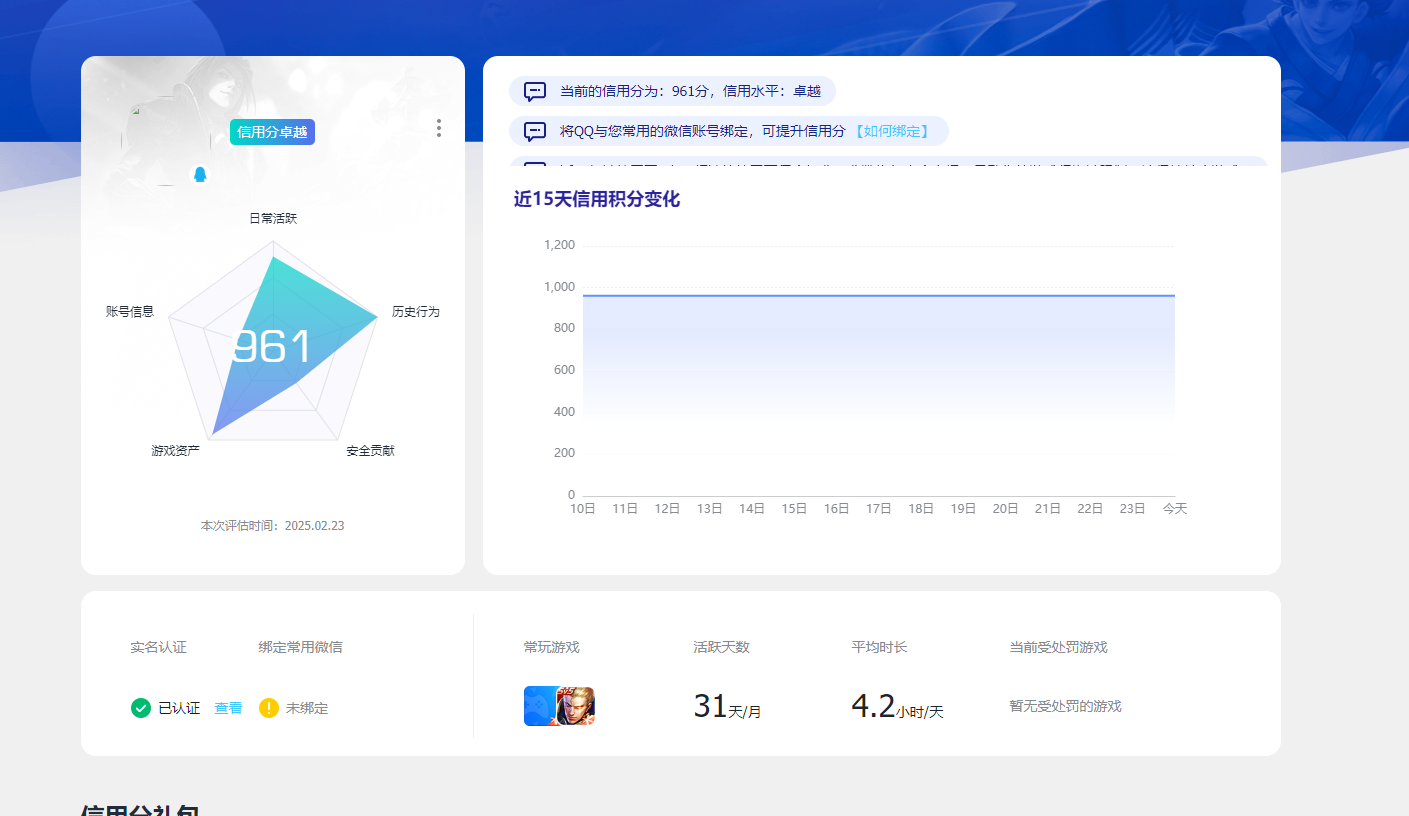Click the 1,000 y-axis label

pyautogui.click(x=560, y=287)
